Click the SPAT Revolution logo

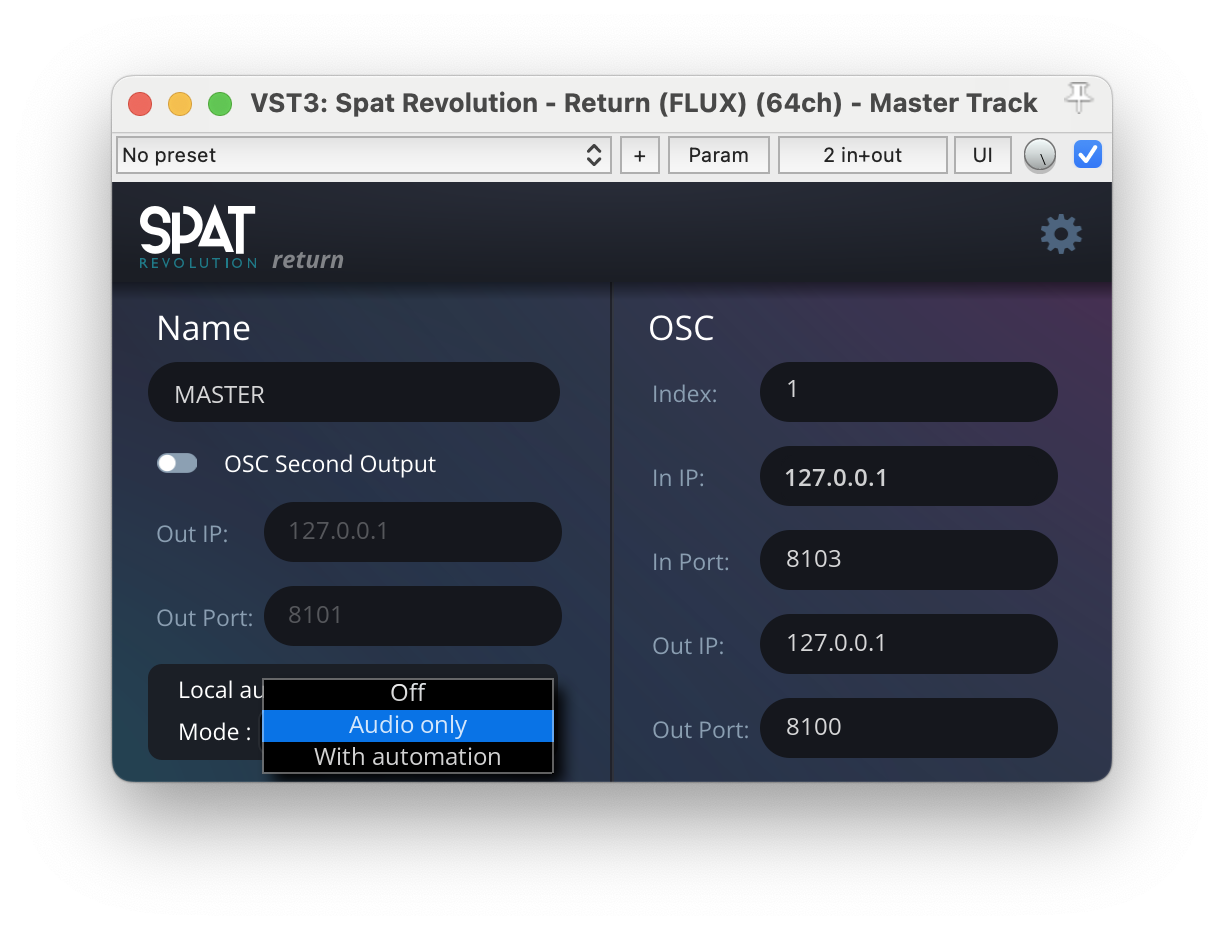pyautogui.click(x=198, y=237)
